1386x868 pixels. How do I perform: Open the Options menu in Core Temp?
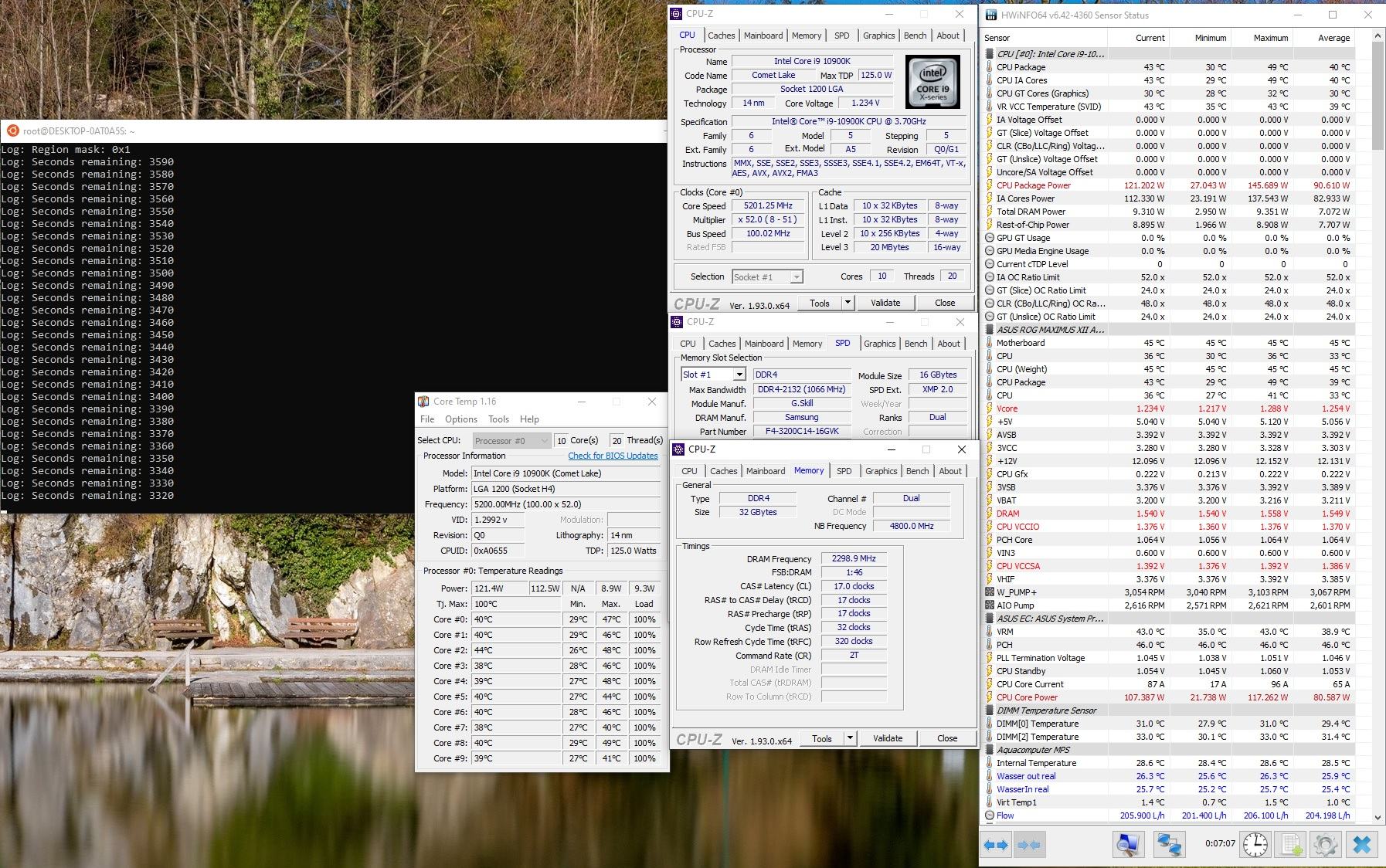(x=461, y=419)
